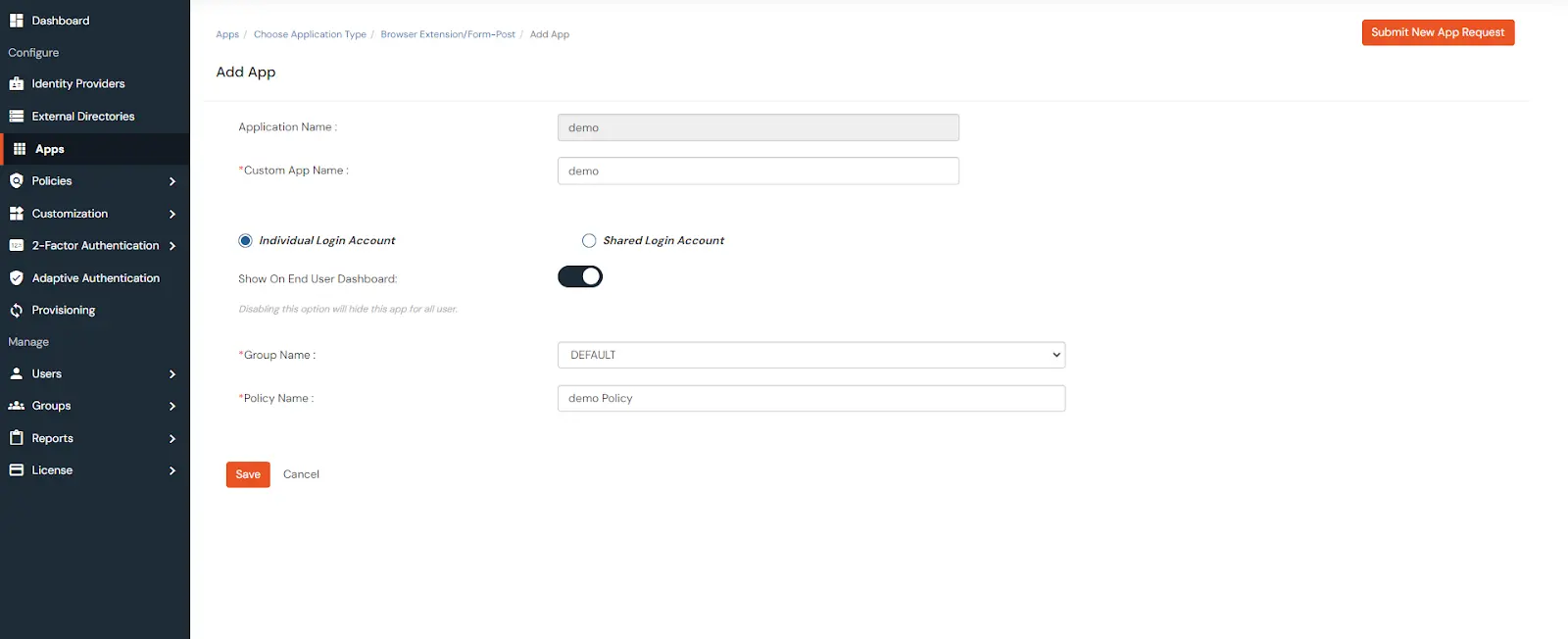Click the Dashboard icon in sidebar
1568x639 pixels.
[17, 21]
